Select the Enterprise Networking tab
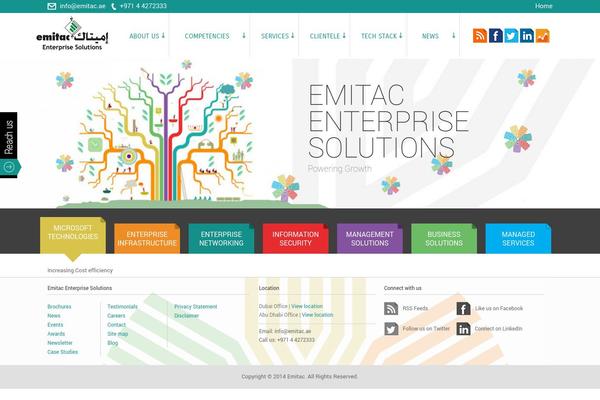Screen dimensions: 600x400 [221, 238]
